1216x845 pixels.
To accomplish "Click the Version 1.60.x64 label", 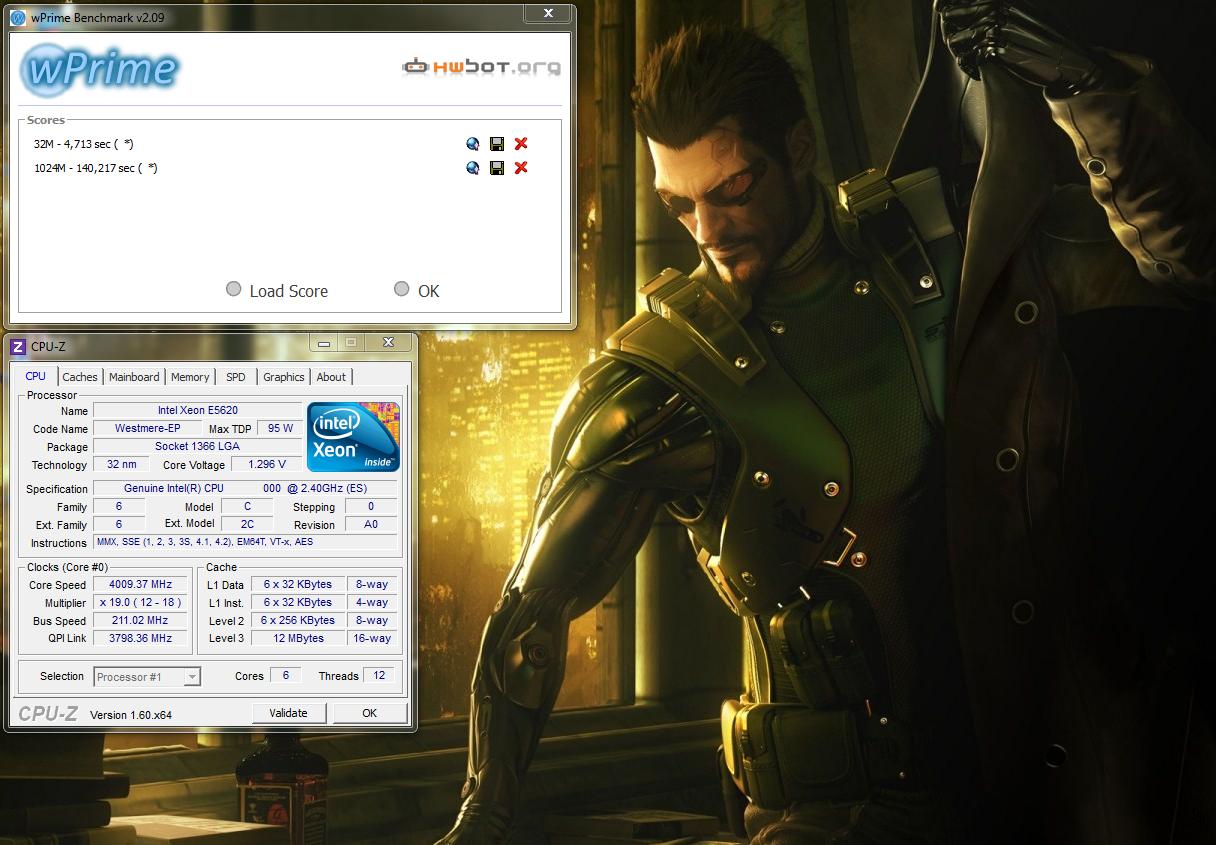I will coord(131,715).
